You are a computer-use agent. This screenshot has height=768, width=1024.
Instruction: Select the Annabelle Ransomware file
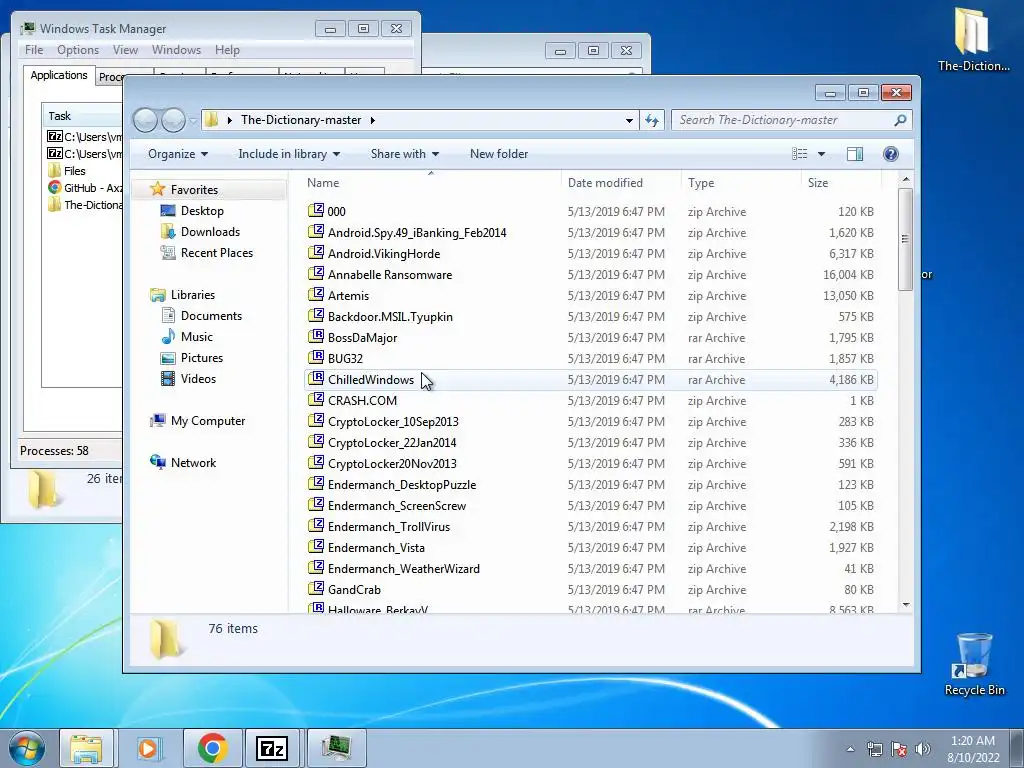590,274
